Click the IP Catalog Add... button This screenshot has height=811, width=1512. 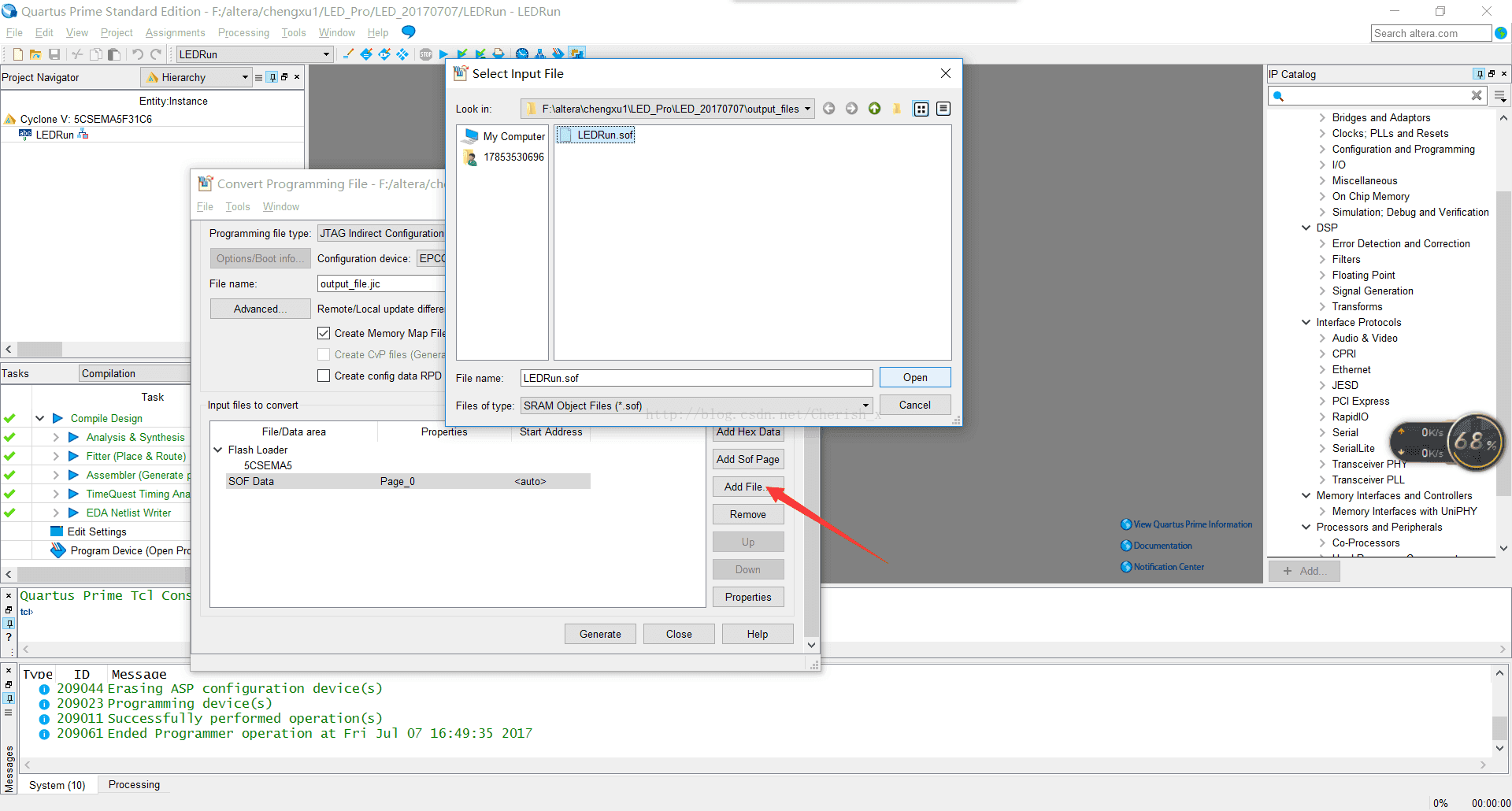[1304, 571]
